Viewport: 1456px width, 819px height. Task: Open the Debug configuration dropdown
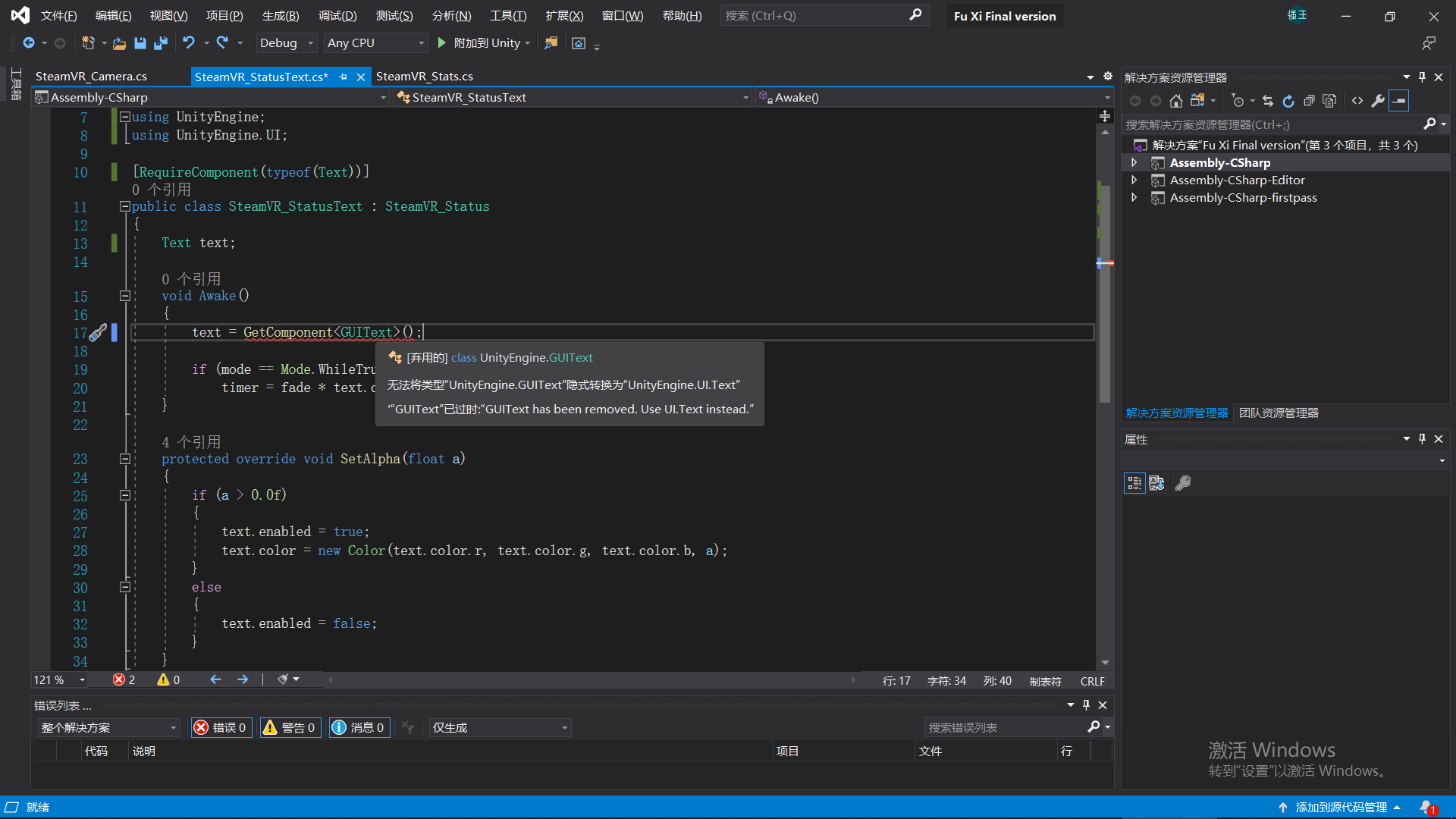coord(287,43)
